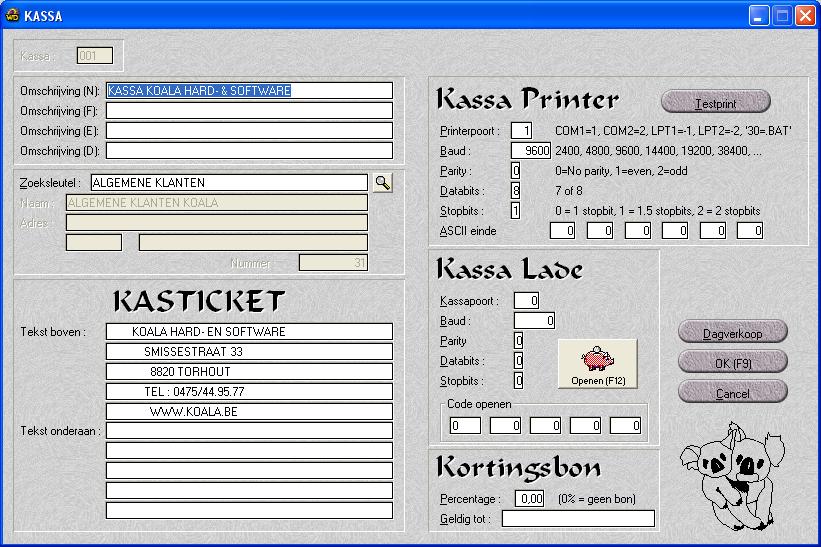Select the Kassa Lade Stopbits field
The image size is (821, 547).
[x=518, y=381]
